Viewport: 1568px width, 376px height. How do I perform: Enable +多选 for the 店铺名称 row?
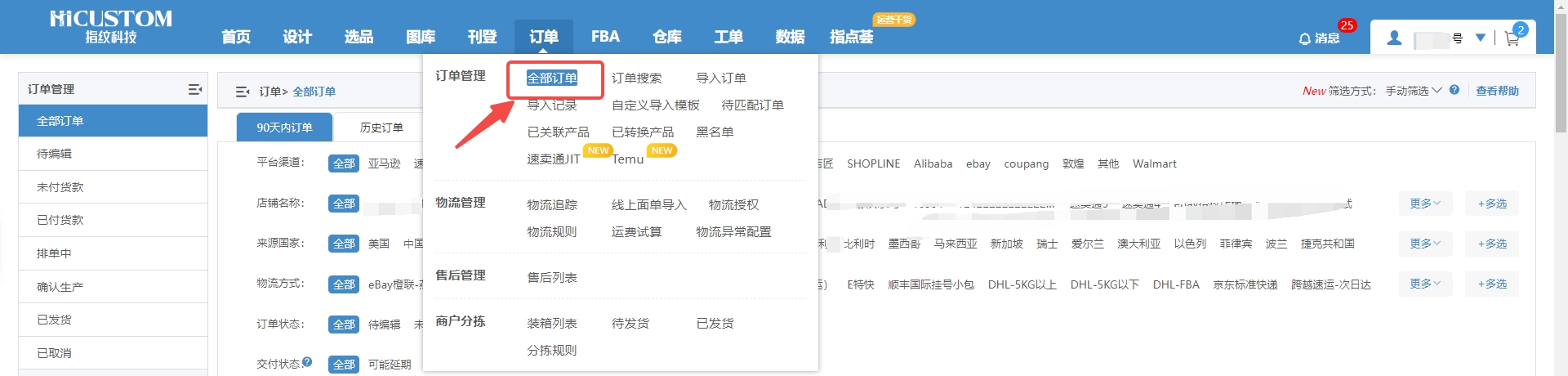[x=1491, y=204]
